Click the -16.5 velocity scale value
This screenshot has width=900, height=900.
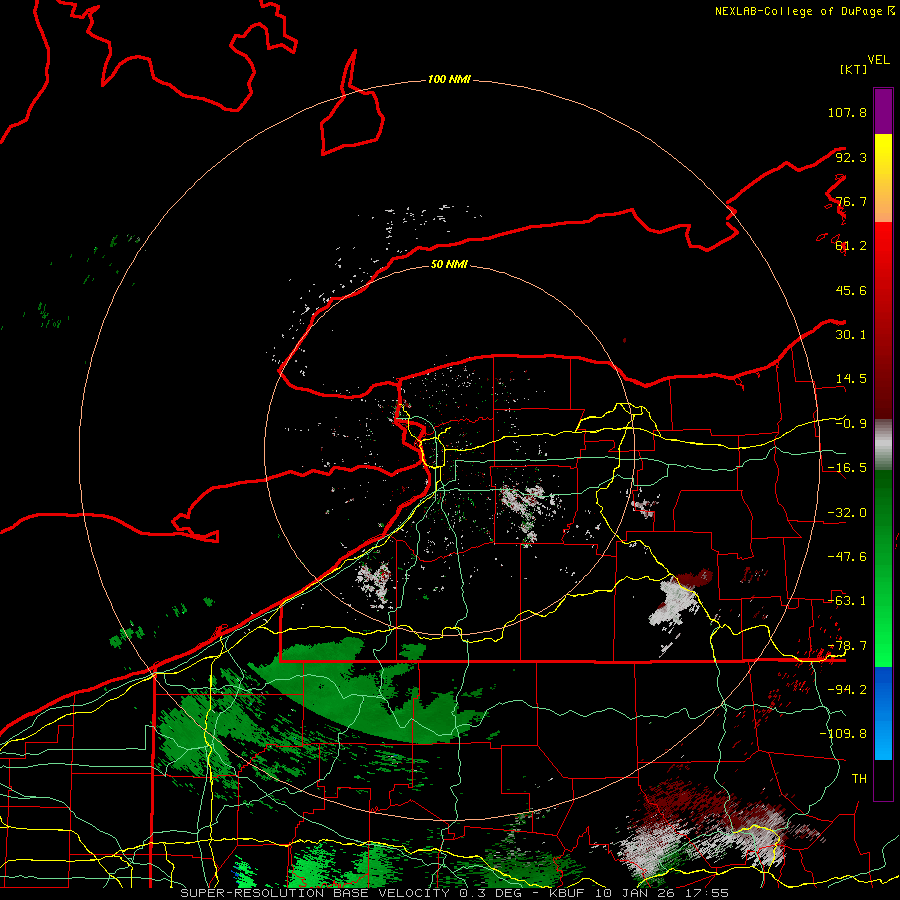click(x=847, y=468)
